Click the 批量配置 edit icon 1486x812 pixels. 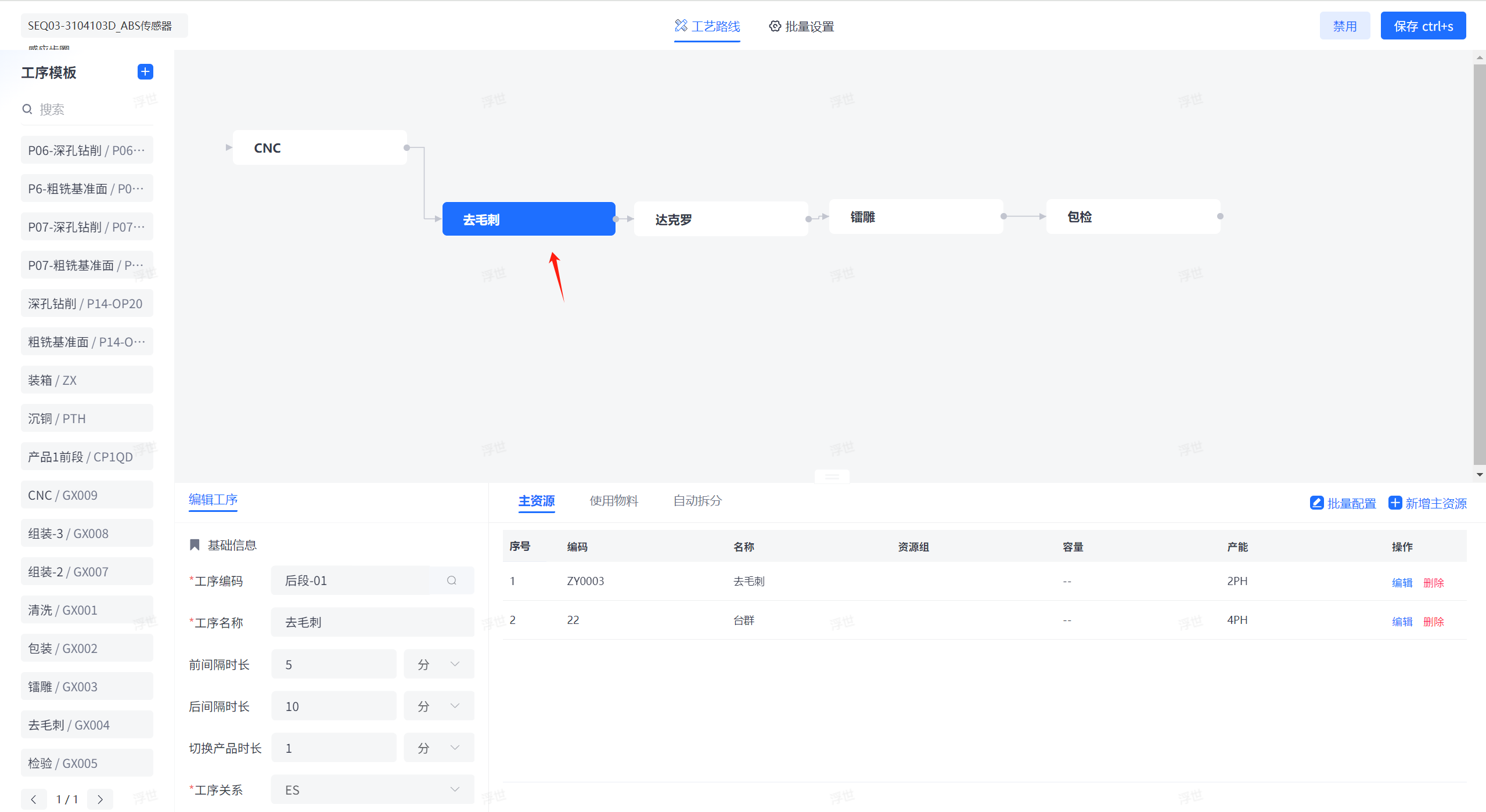1316,503
